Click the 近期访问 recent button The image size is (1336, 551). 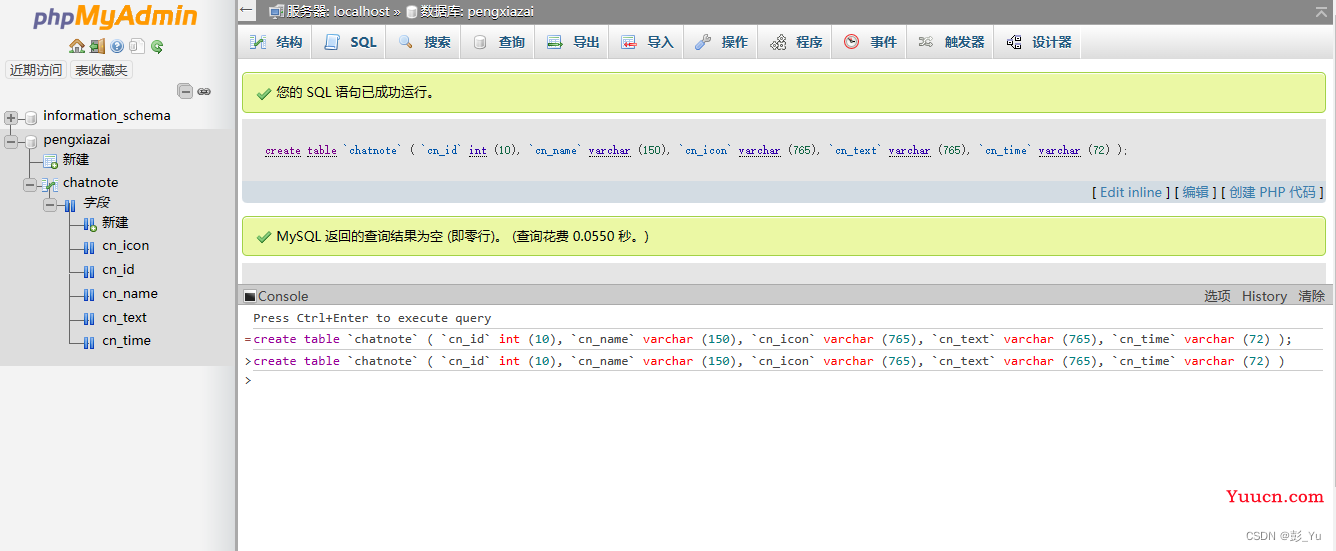point(36,70)
